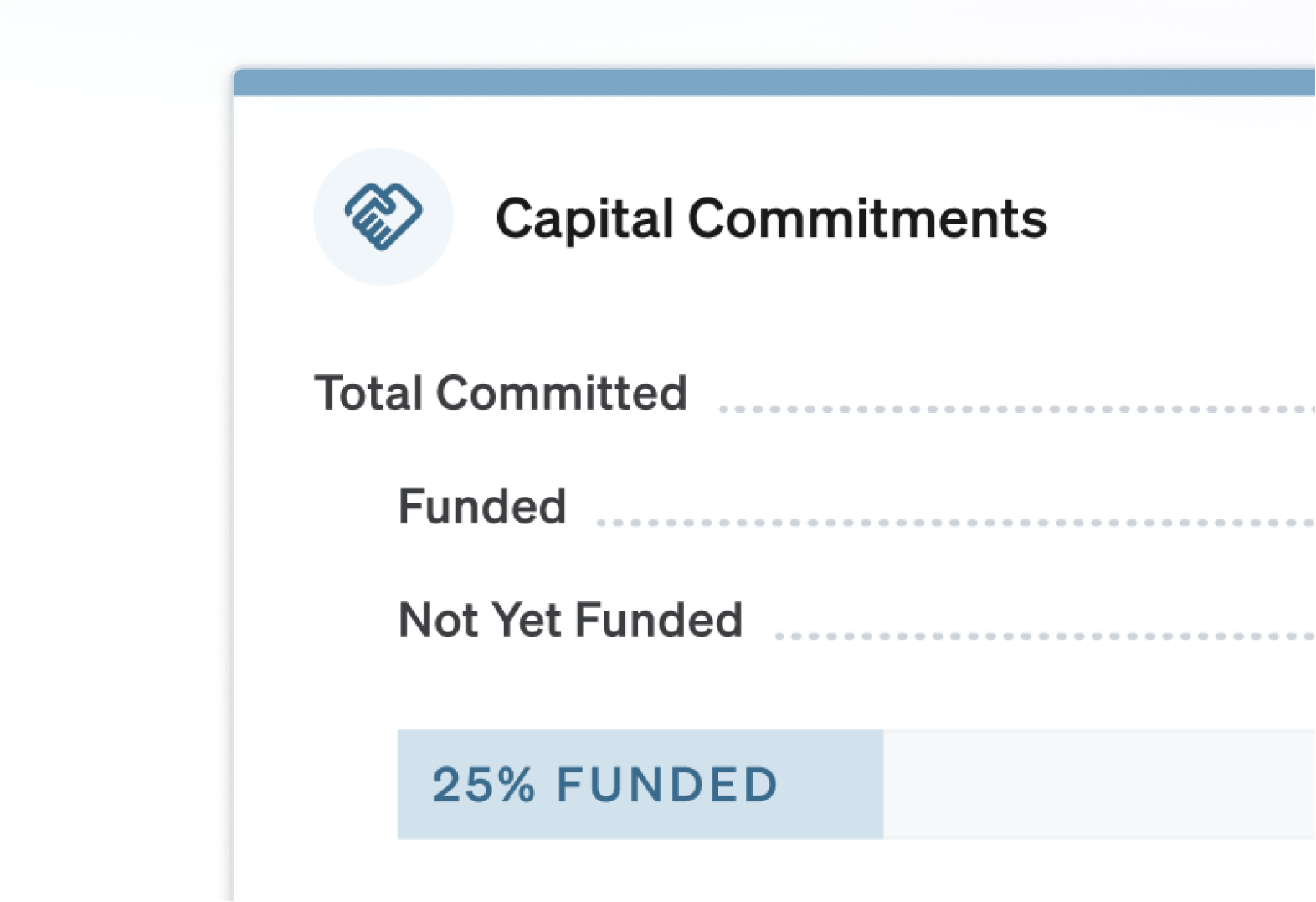Viewport: 1316px width, 902px height.
Task: Click the Total Committed row label
Action: (x=501, y=393)
